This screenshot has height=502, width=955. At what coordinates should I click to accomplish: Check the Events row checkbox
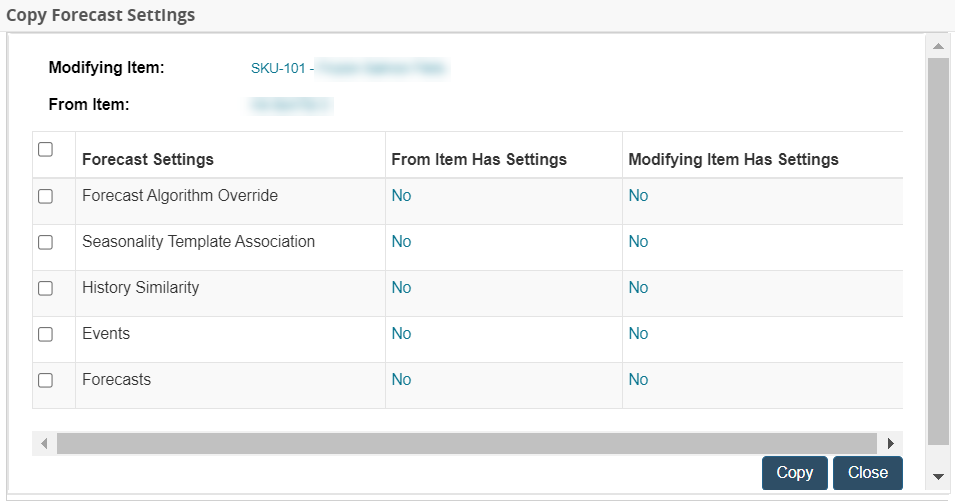(45, 335)
